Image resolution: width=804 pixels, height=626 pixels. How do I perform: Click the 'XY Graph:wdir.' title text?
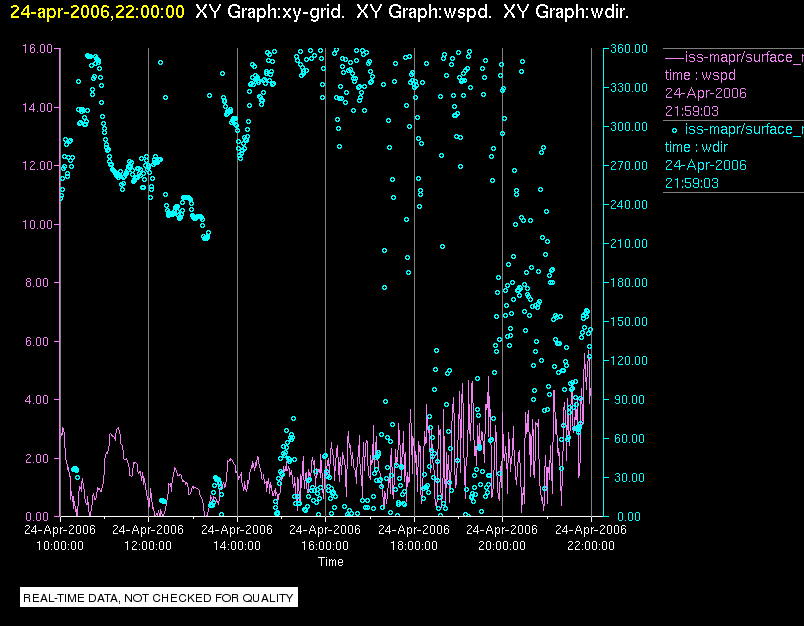(x=566, y=12)
